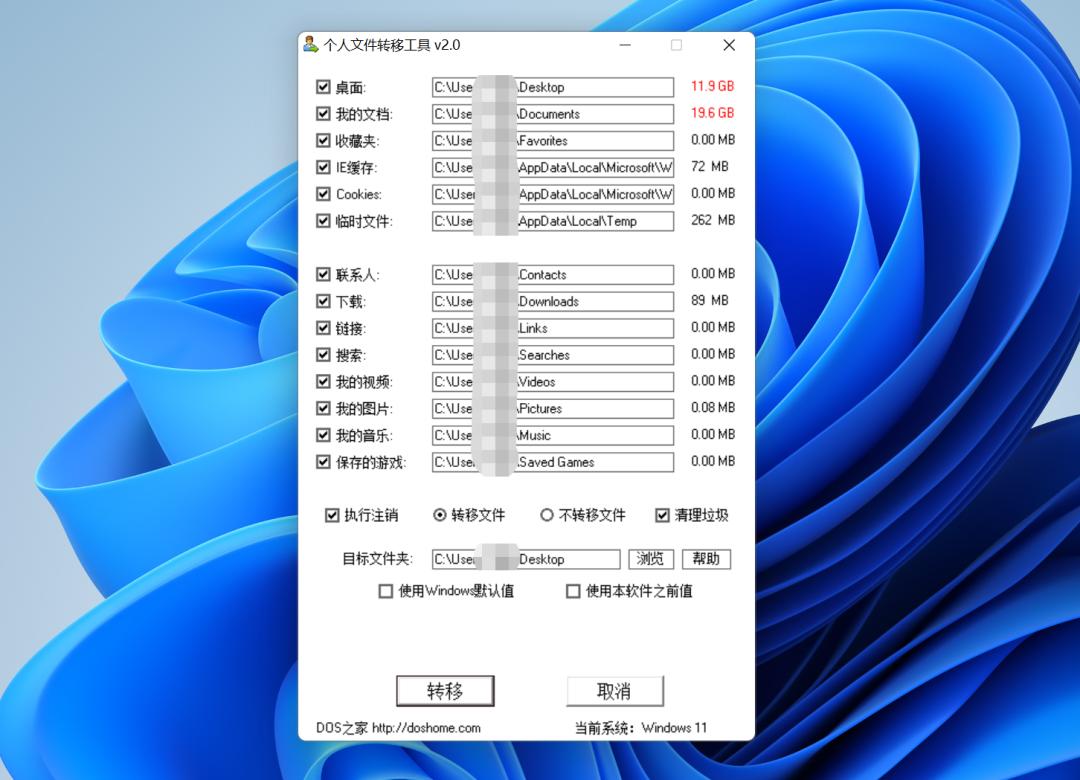1080x780 pixels.
Task: Disable the 我的视频 (My Videos) option
Action: click(323, 381)
